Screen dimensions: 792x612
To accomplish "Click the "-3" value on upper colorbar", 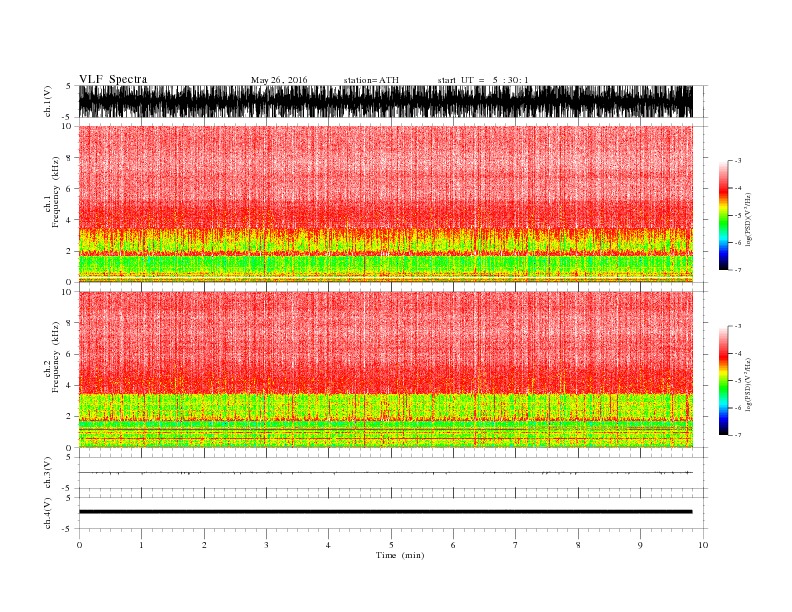I will pyautogui.click(x=737, y=161).
